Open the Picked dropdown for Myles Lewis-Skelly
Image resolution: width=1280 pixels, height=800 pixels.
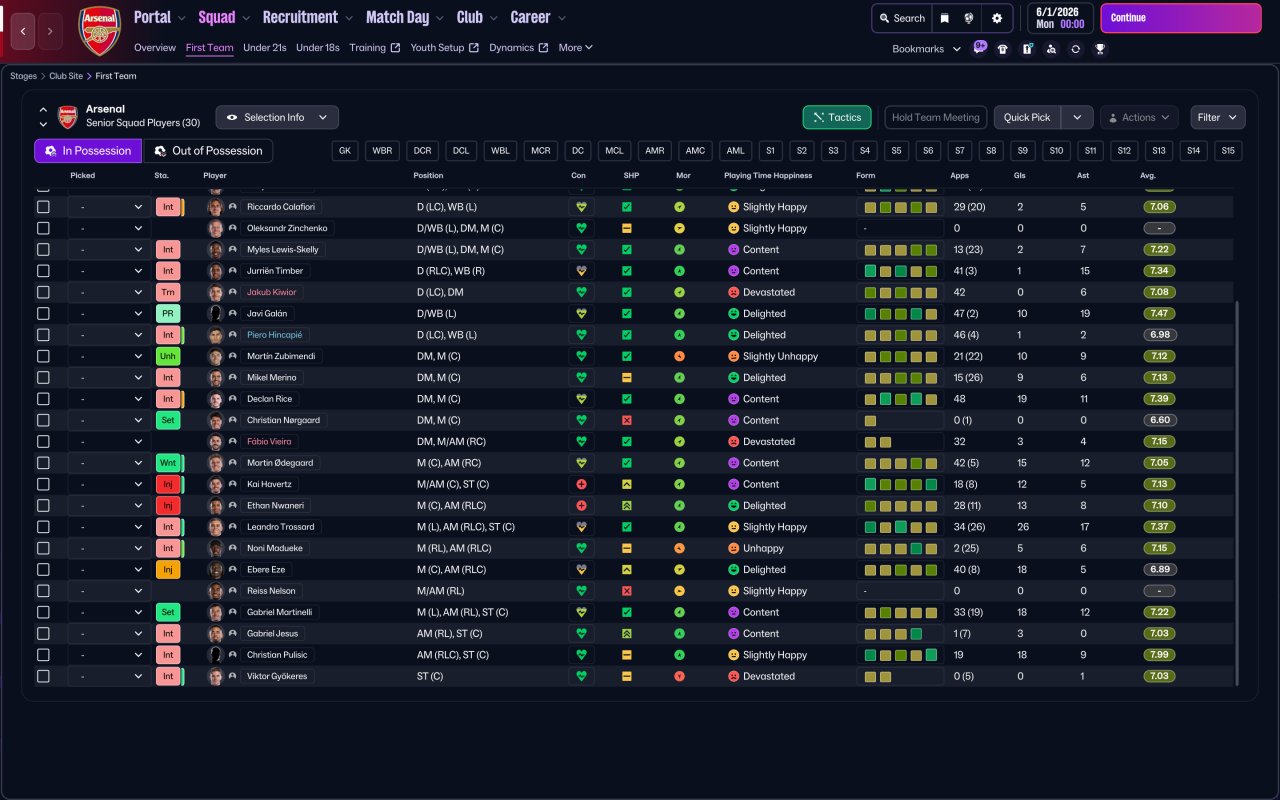[x=109, y=250]
